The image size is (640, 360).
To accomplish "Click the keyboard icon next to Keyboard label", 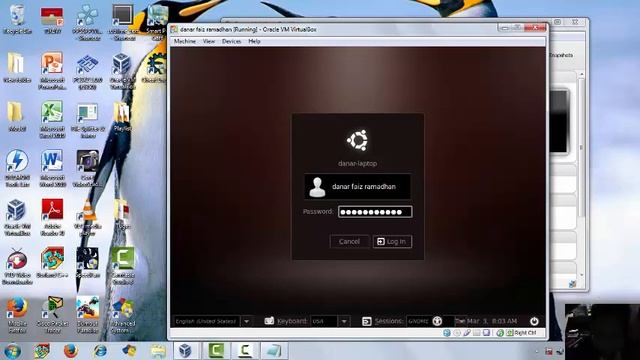I will [269, 321].
